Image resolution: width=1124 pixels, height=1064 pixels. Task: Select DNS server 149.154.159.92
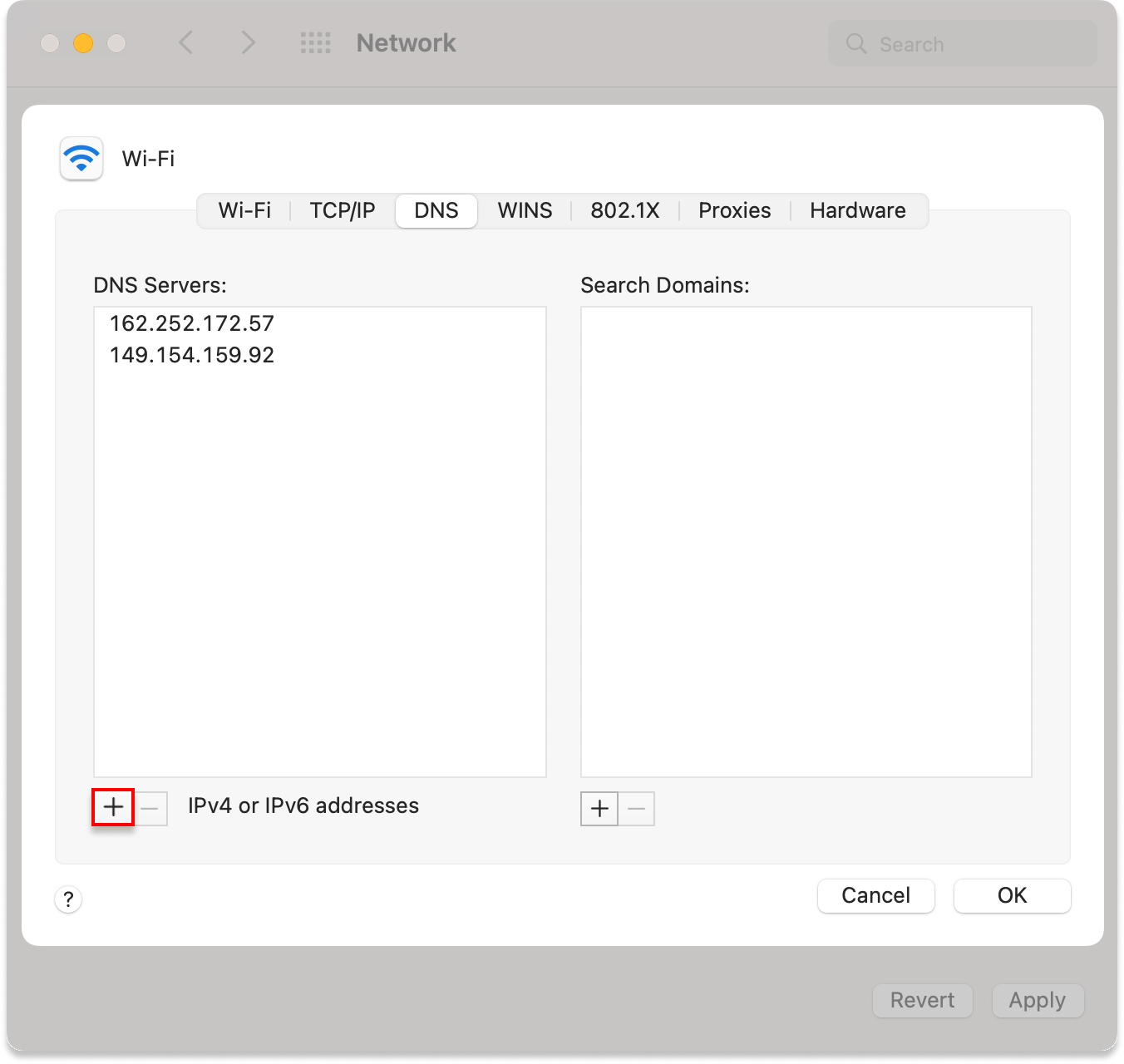pyautogui.click(x=192, y=355)
